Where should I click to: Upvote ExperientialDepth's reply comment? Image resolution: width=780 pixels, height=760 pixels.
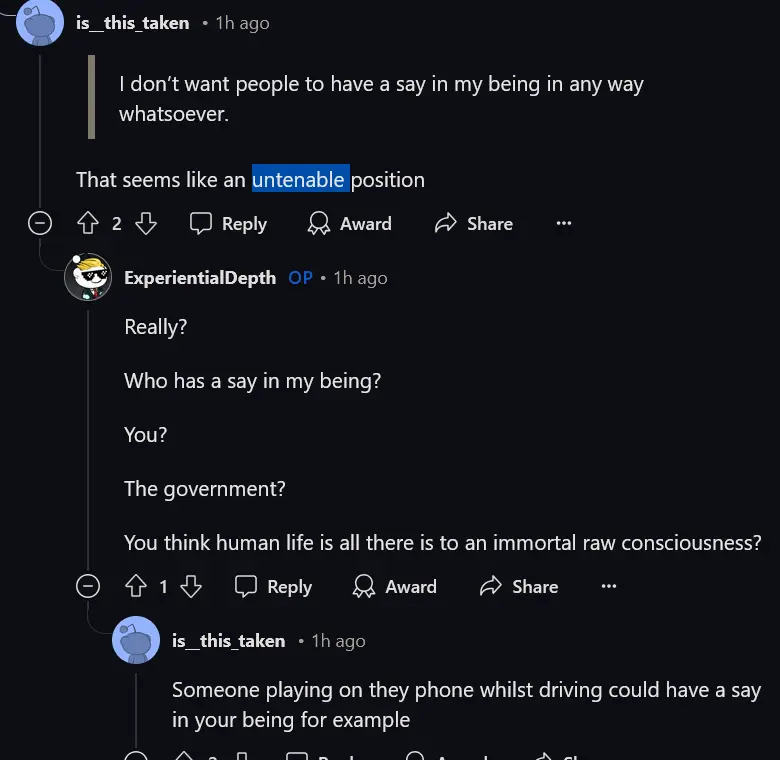(135, 587)
